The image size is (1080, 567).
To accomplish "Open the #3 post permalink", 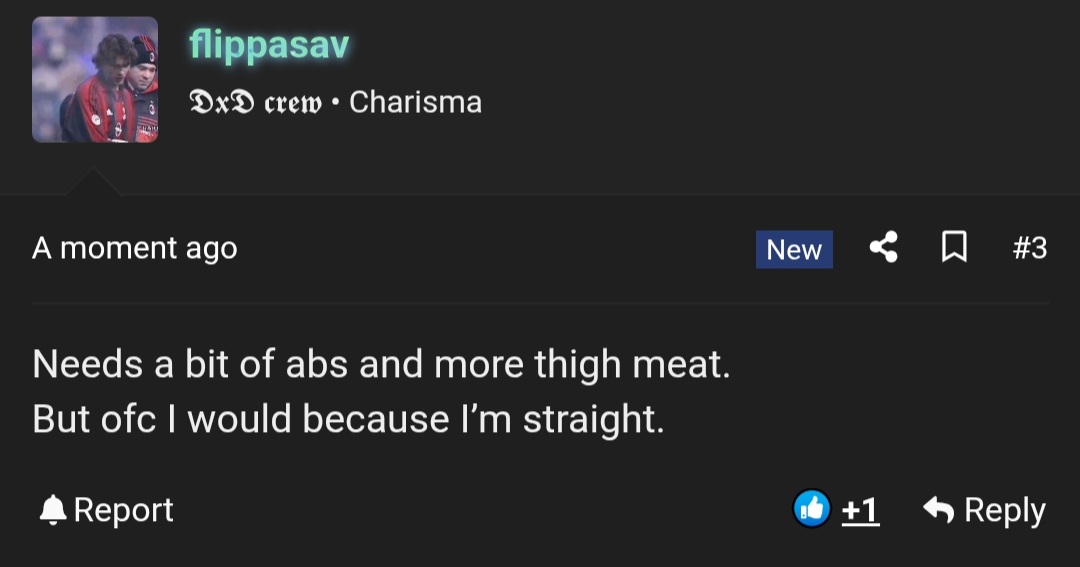I will pos(1029,248).
